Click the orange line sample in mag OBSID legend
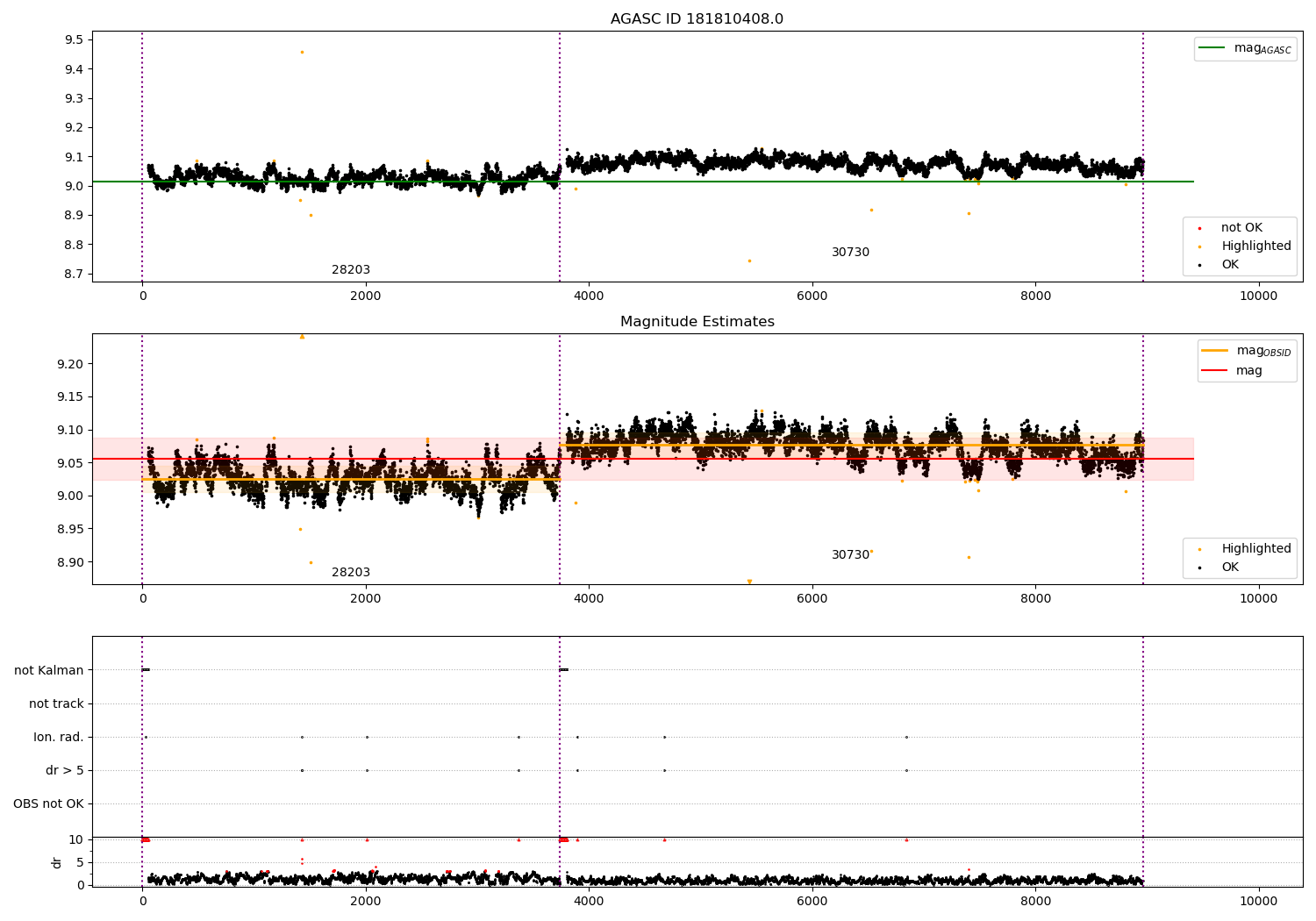 tap(1214, 351)
